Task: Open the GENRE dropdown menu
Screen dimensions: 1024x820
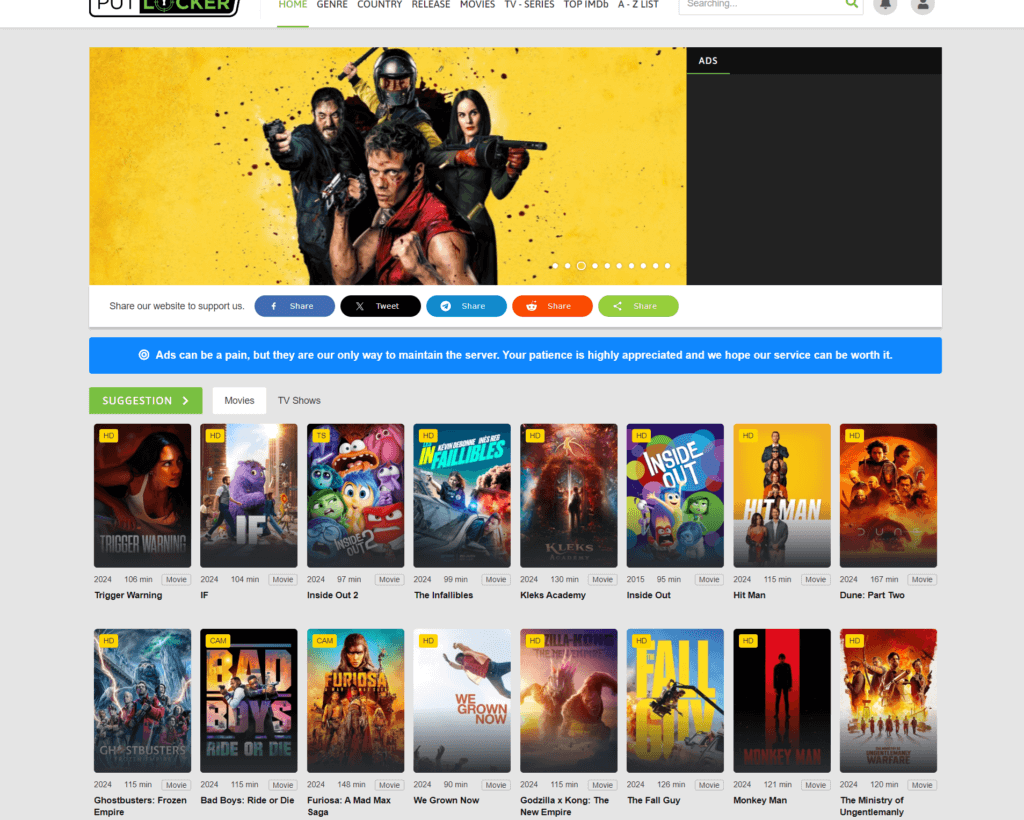Action: click(x=332, y=5)
